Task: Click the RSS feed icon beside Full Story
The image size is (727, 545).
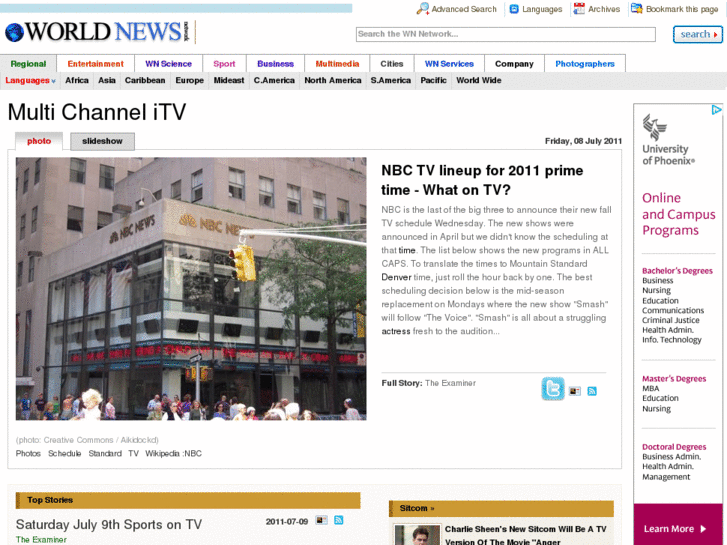Action: [592, 391]
